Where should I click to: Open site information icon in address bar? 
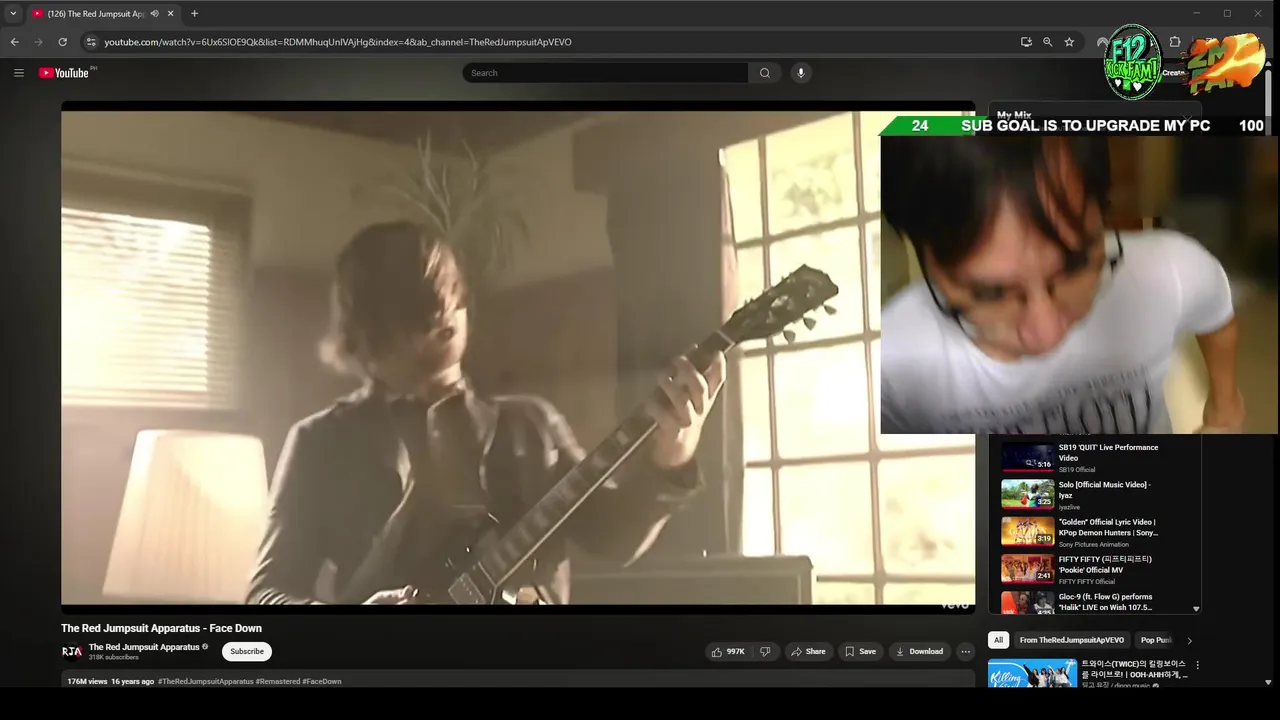point(91,42)
